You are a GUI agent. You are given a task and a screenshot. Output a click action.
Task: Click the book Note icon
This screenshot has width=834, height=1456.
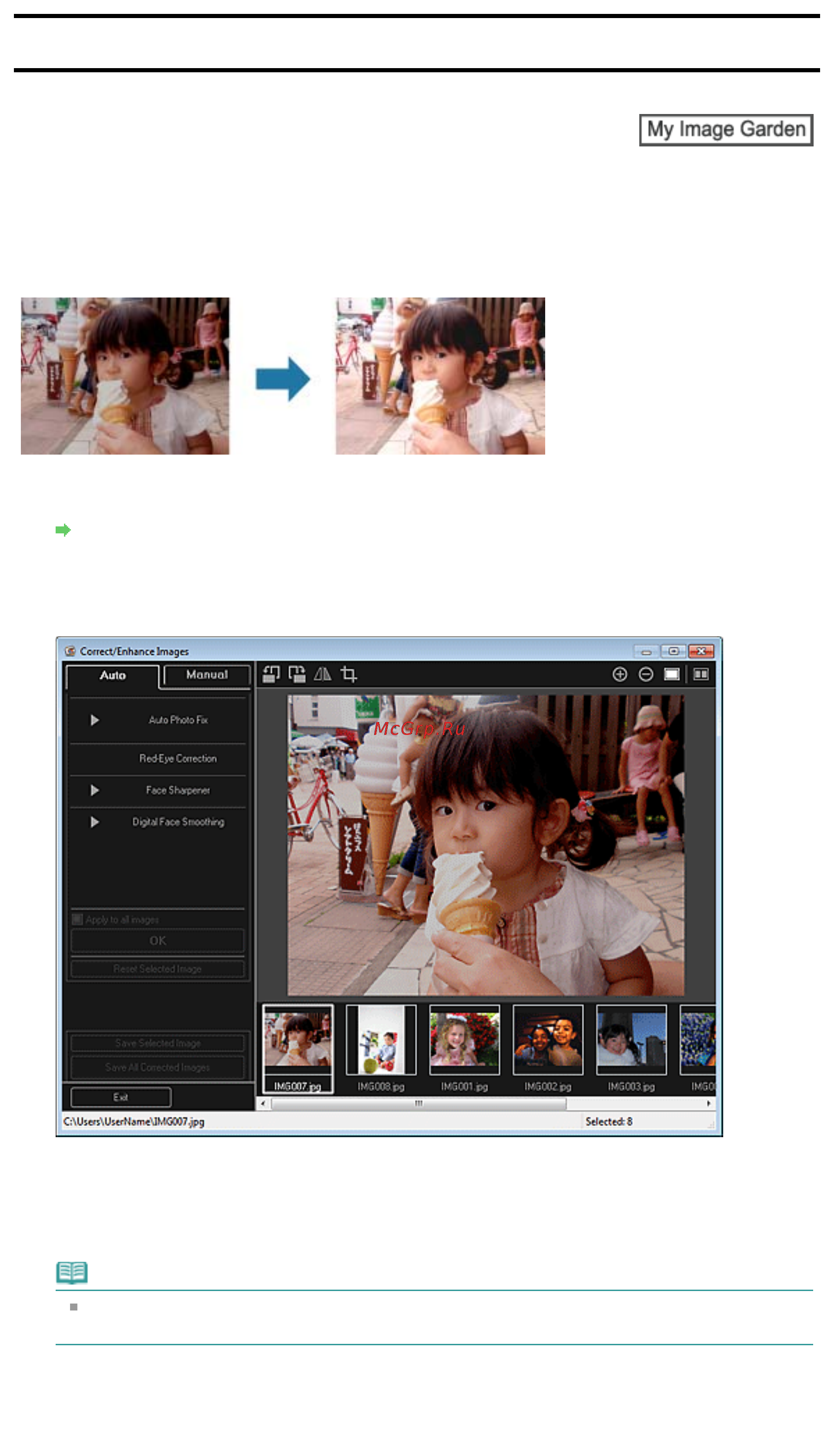[71, 1273]
